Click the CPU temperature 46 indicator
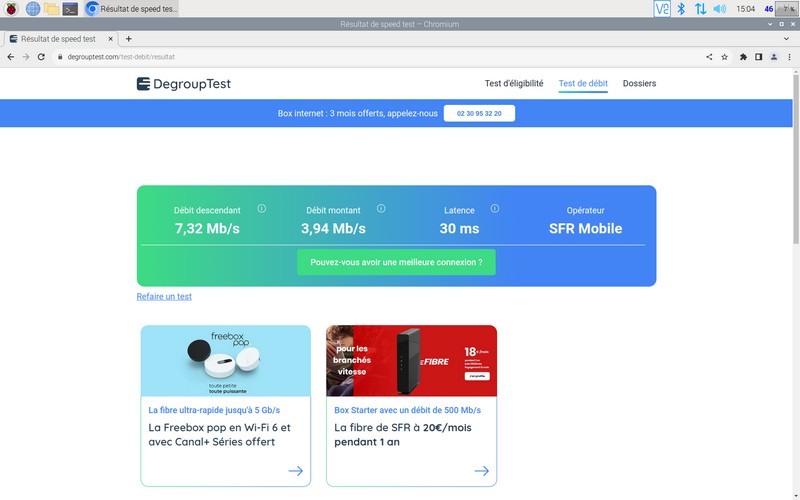This screenshot has width=800, height=500. tap(768, 9)
